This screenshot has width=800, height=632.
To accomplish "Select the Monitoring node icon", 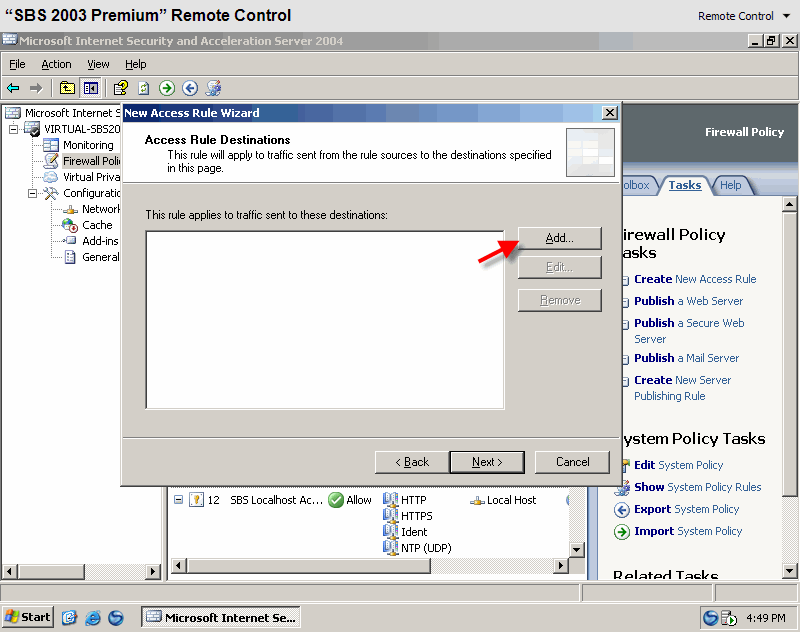I will pyautogui.click(x=51, y=145).
